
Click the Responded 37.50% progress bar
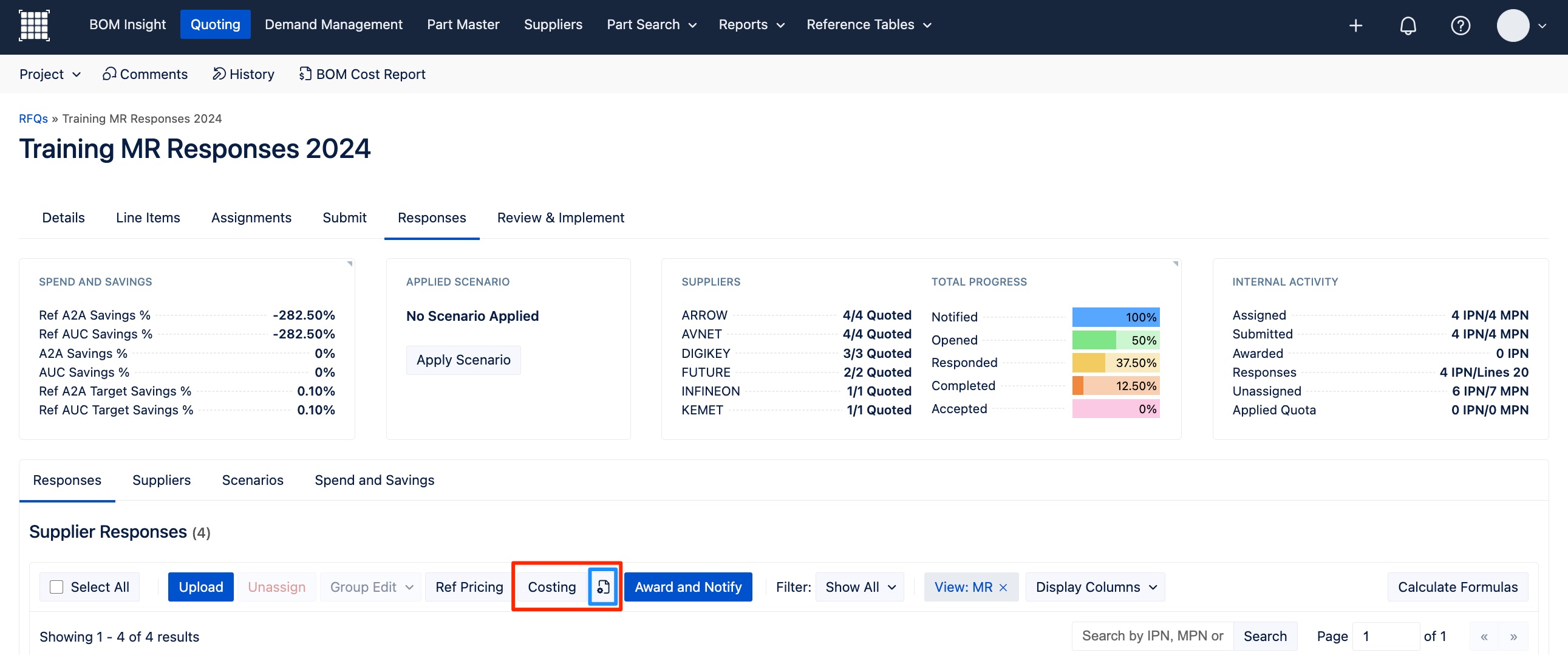[1116, 363]
